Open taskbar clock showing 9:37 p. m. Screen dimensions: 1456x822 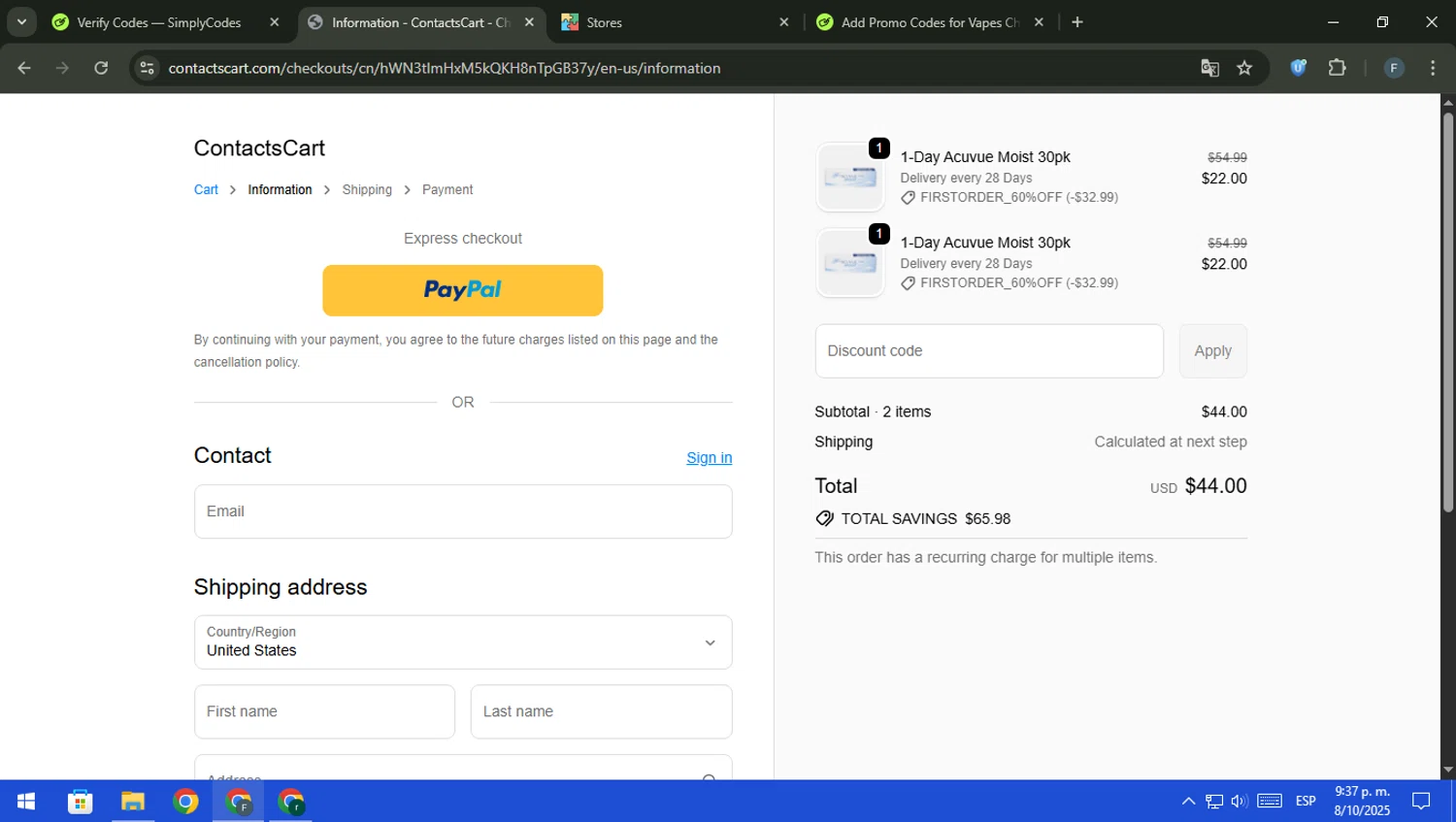click(x=1362, y=801)
